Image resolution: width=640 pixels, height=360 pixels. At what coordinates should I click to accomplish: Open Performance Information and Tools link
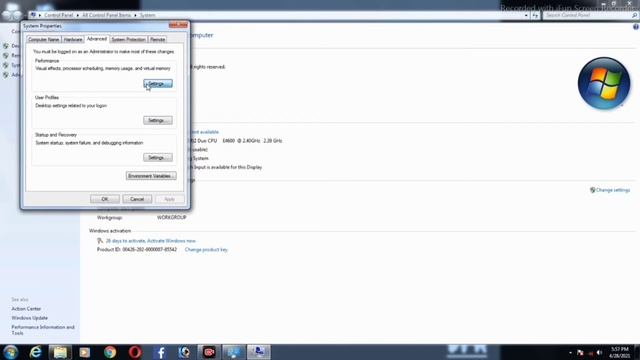pos(43,330)
